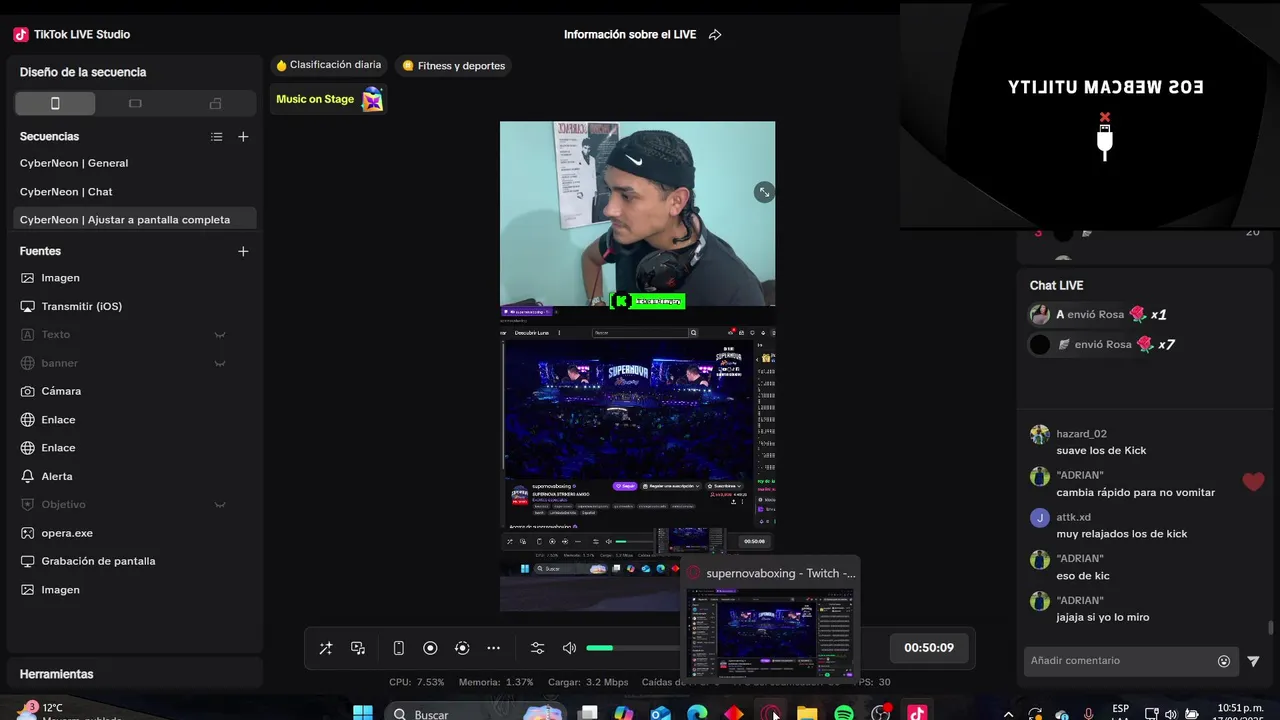This screenshot has height=720, width=1280.
Task: Select the Enlace source below Cámara
Action: click(x=135, y=420)
